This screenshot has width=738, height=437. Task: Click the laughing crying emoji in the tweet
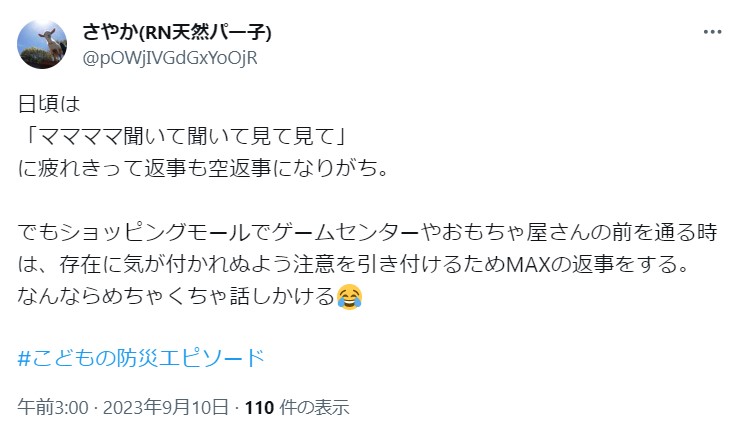[349, 297]
